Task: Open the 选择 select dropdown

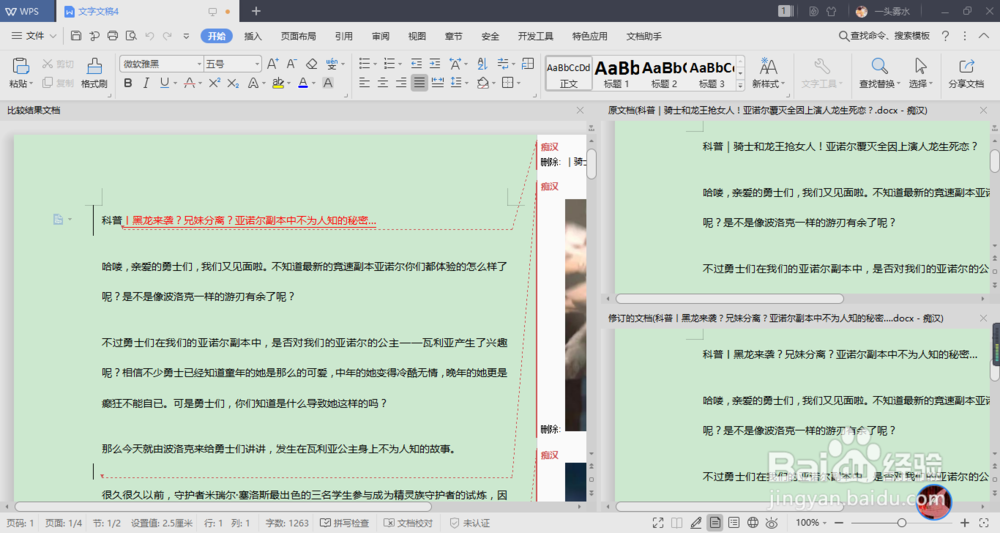Action: 920,84
